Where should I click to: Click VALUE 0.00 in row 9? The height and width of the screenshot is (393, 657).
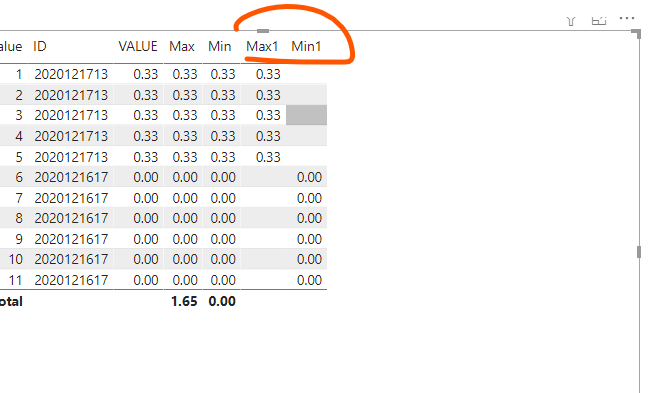(146, 239)
